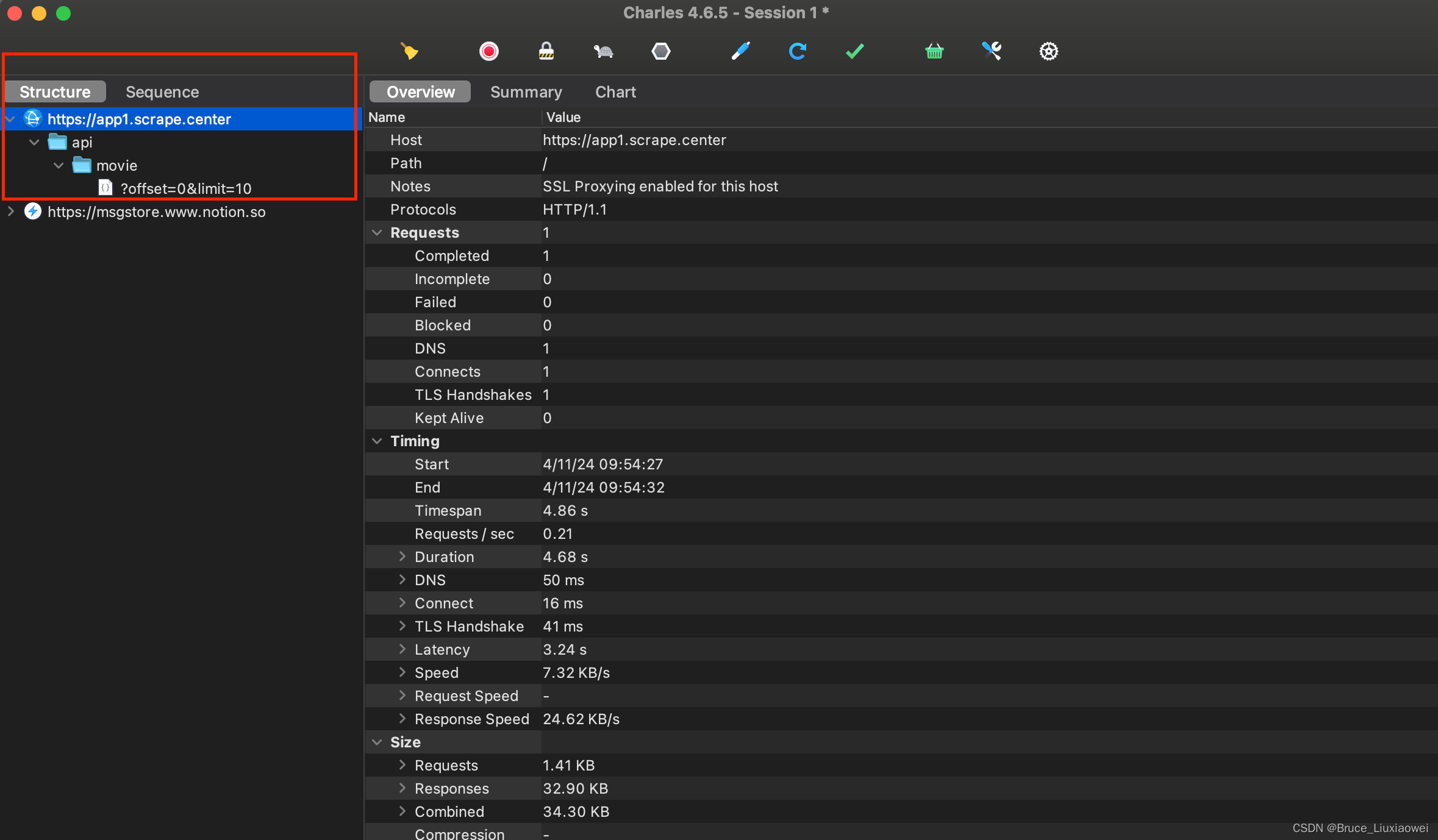Click the breakpoints hexagon icon

(x=660, y=51)
